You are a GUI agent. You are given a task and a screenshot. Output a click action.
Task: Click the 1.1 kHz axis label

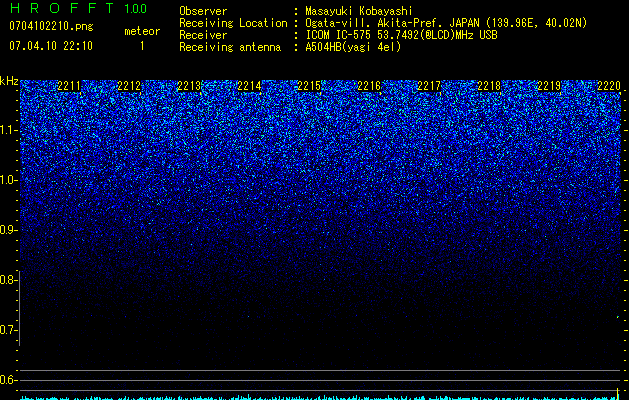pos(9,131)
